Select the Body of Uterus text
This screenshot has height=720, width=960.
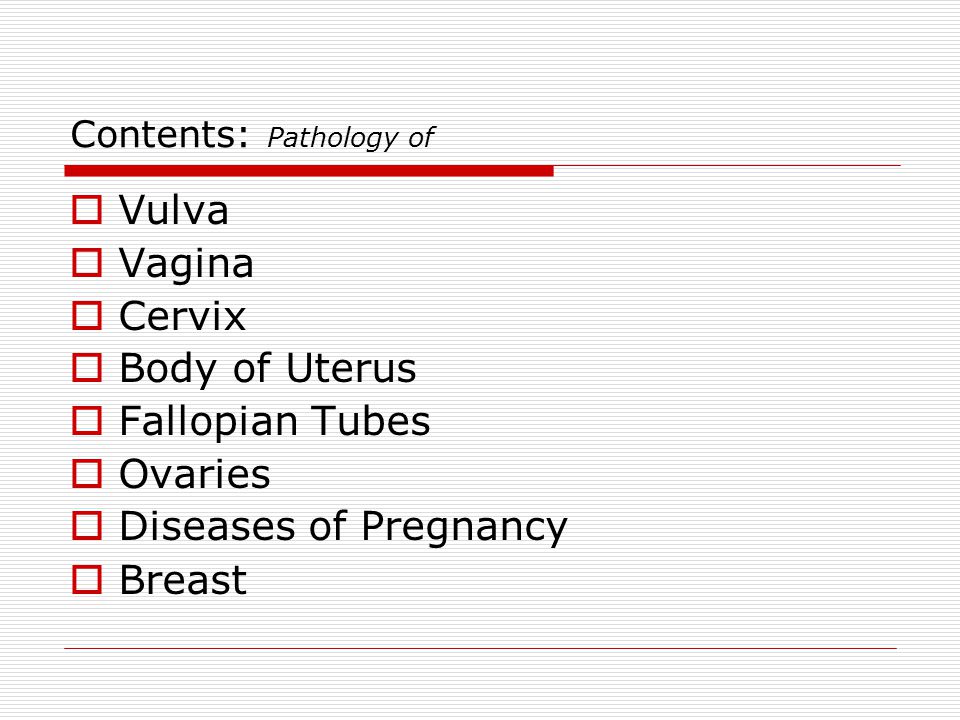click(x=268, y=369)
